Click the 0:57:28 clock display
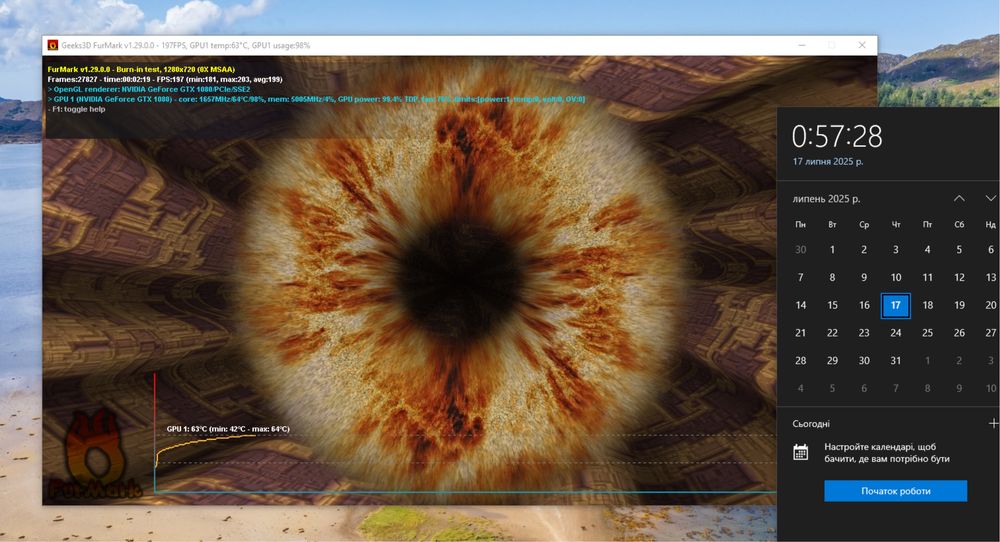 [x=837, y=136]
